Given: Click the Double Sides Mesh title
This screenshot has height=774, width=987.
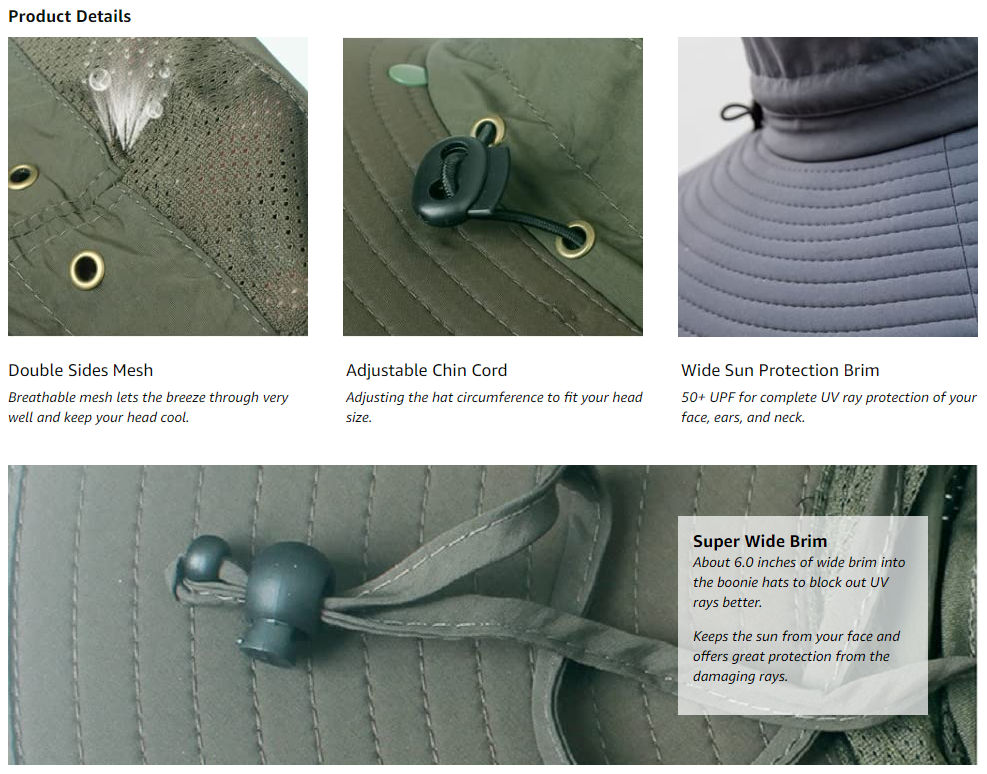Looking at the screenshot, I should (x=81, y=370).
